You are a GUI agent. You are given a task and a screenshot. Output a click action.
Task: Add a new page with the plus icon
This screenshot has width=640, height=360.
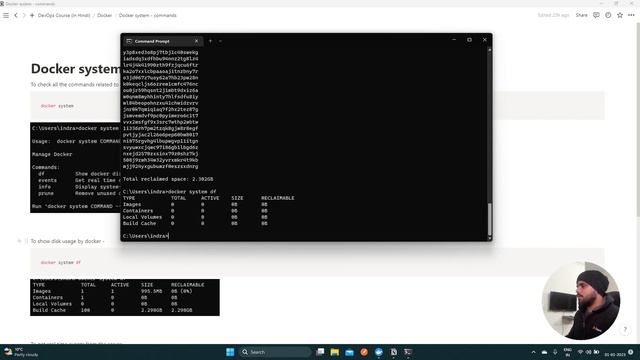pos(32,15)
